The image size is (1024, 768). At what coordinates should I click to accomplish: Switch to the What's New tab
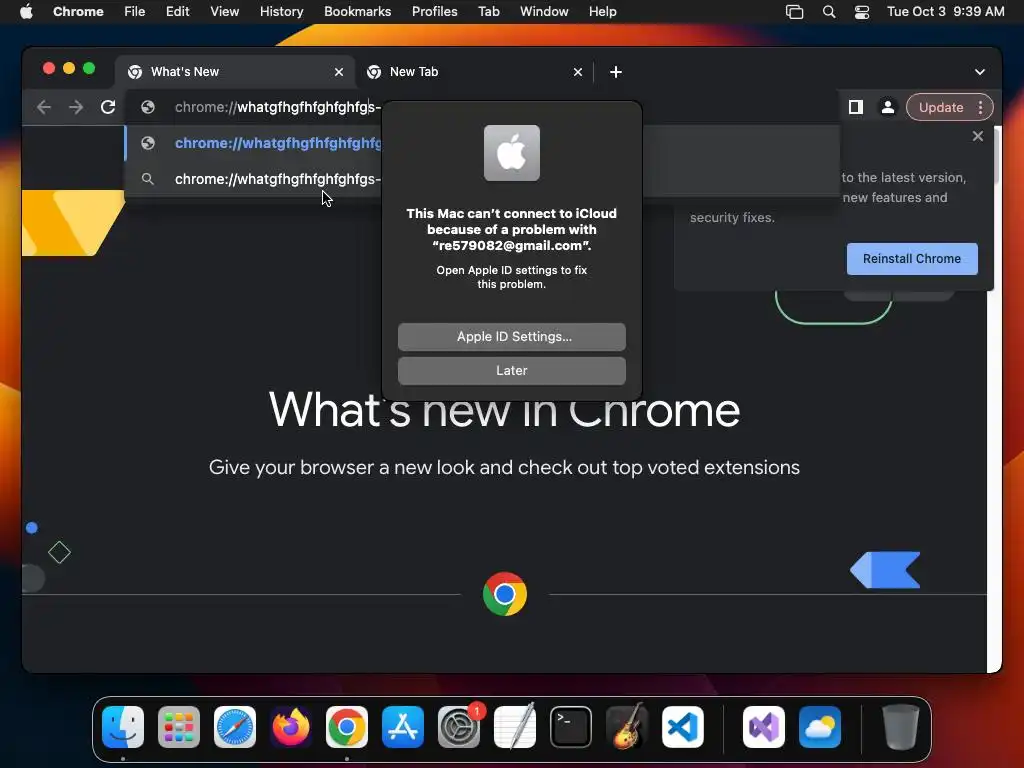pyautogui.click(x=235, y=72)
